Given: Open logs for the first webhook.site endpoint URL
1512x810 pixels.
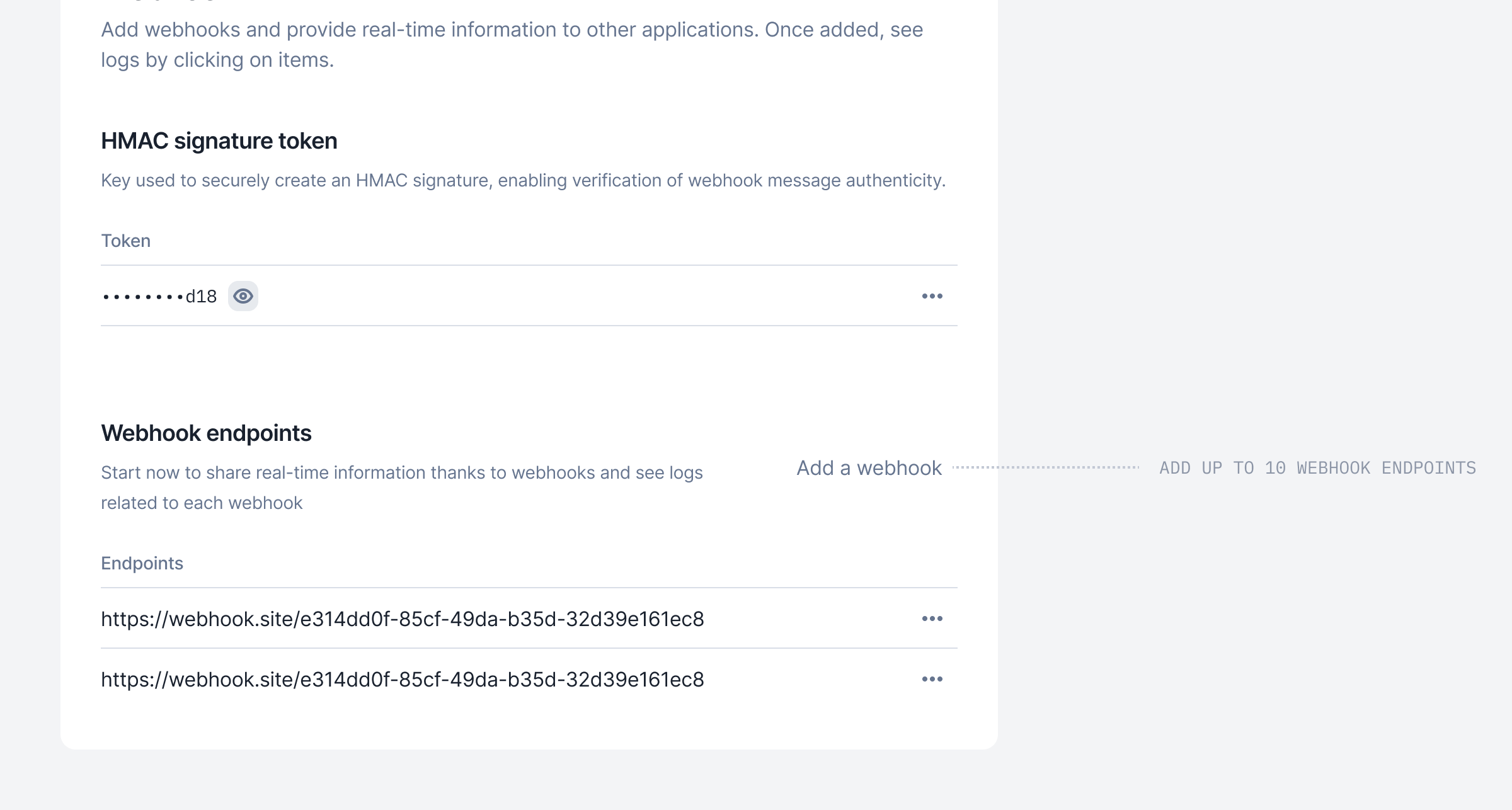Looking at the screenshot, I should coord(402,619).
